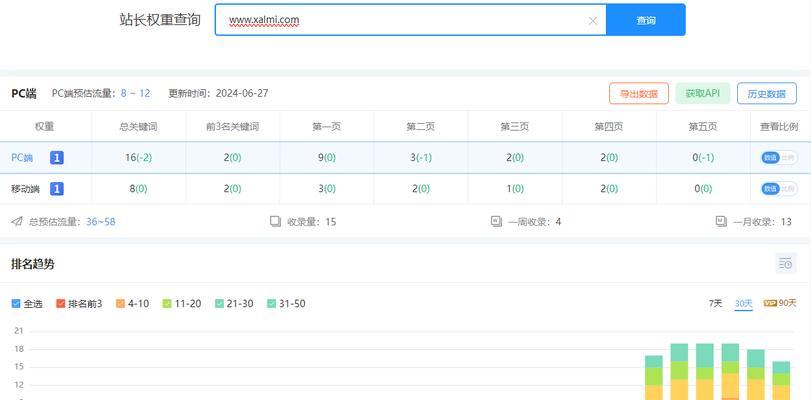Click the 移动端 weight badge icon

[x=57, y=189]
